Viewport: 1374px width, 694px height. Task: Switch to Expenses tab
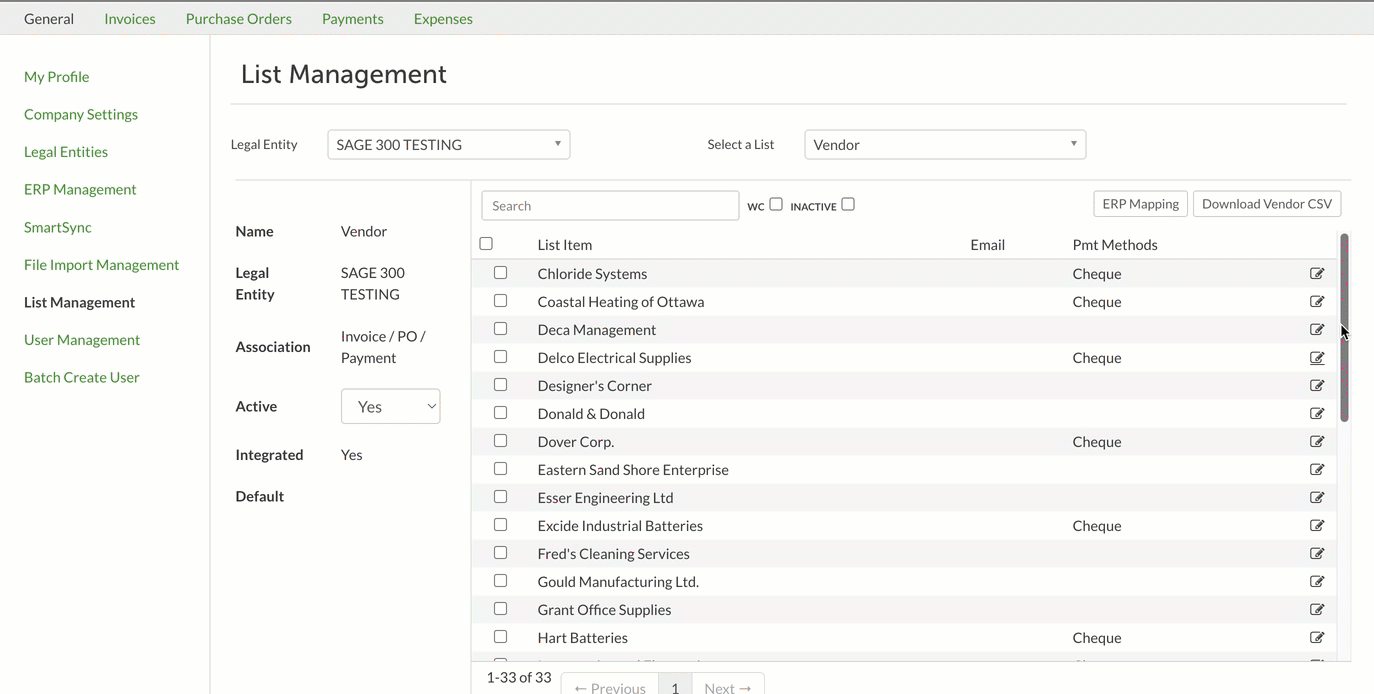click(443, 18)
